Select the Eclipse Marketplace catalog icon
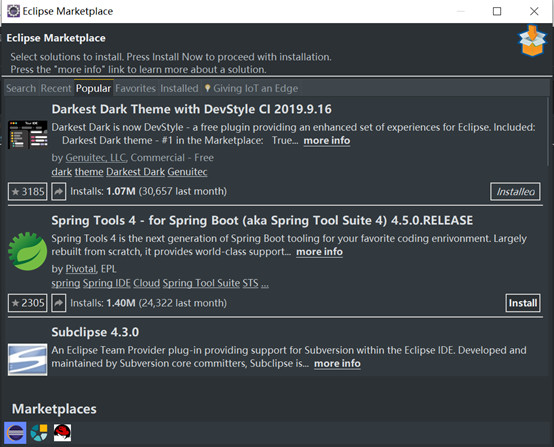Image resolution: width=554 pixels, height=447 pixels. point(15,433)
